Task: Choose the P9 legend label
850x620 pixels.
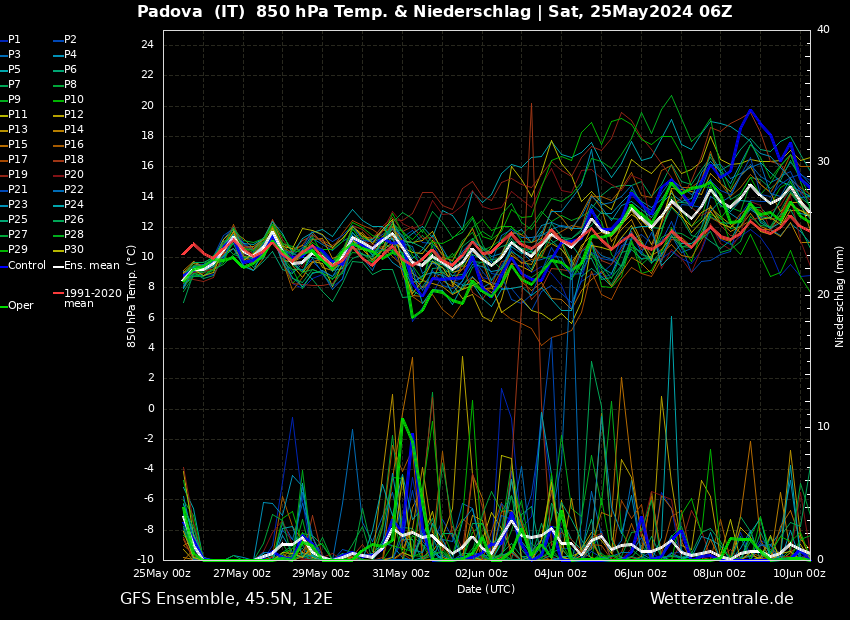Action: 14,100
